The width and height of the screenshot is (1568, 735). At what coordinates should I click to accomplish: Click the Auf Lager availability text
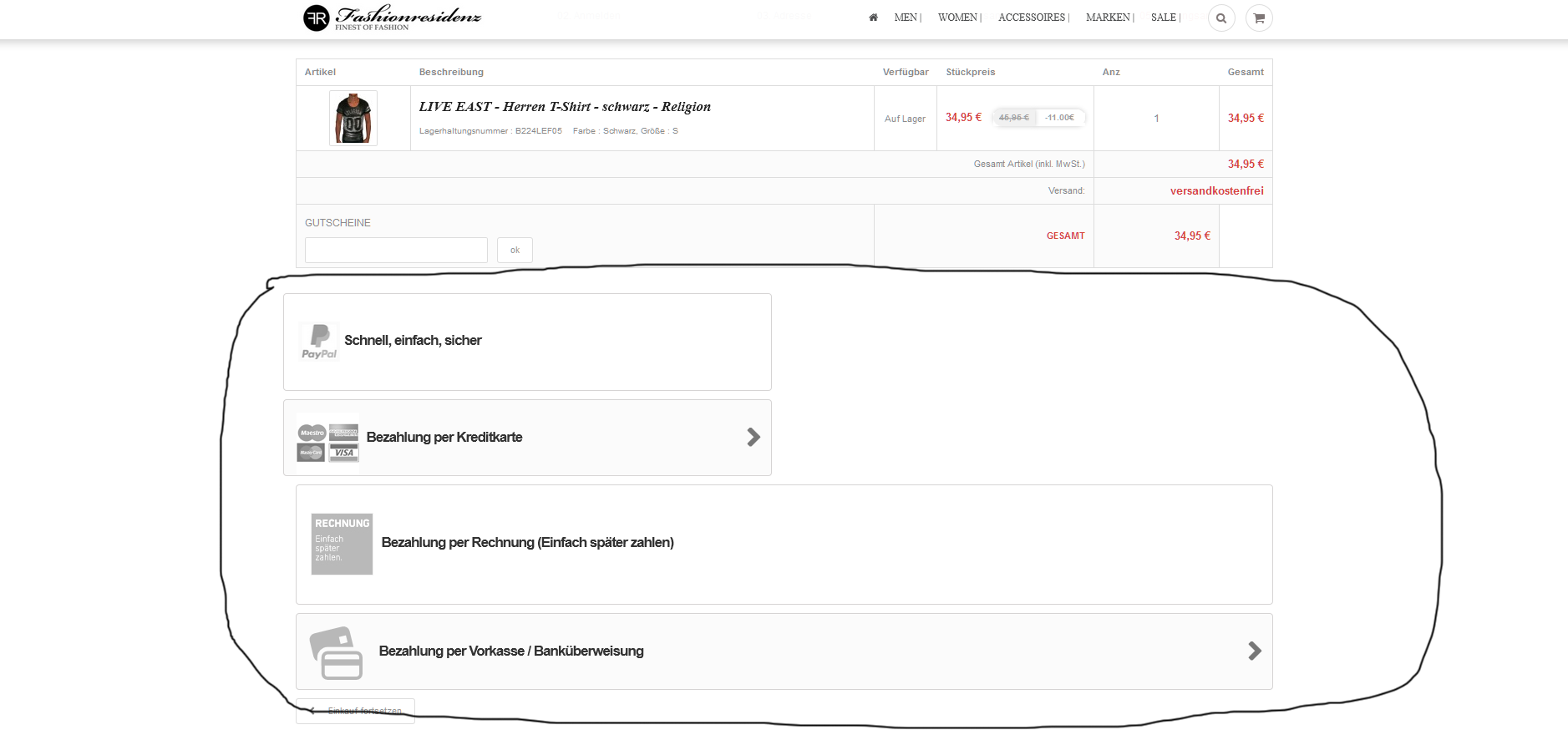tap(905, 119)
